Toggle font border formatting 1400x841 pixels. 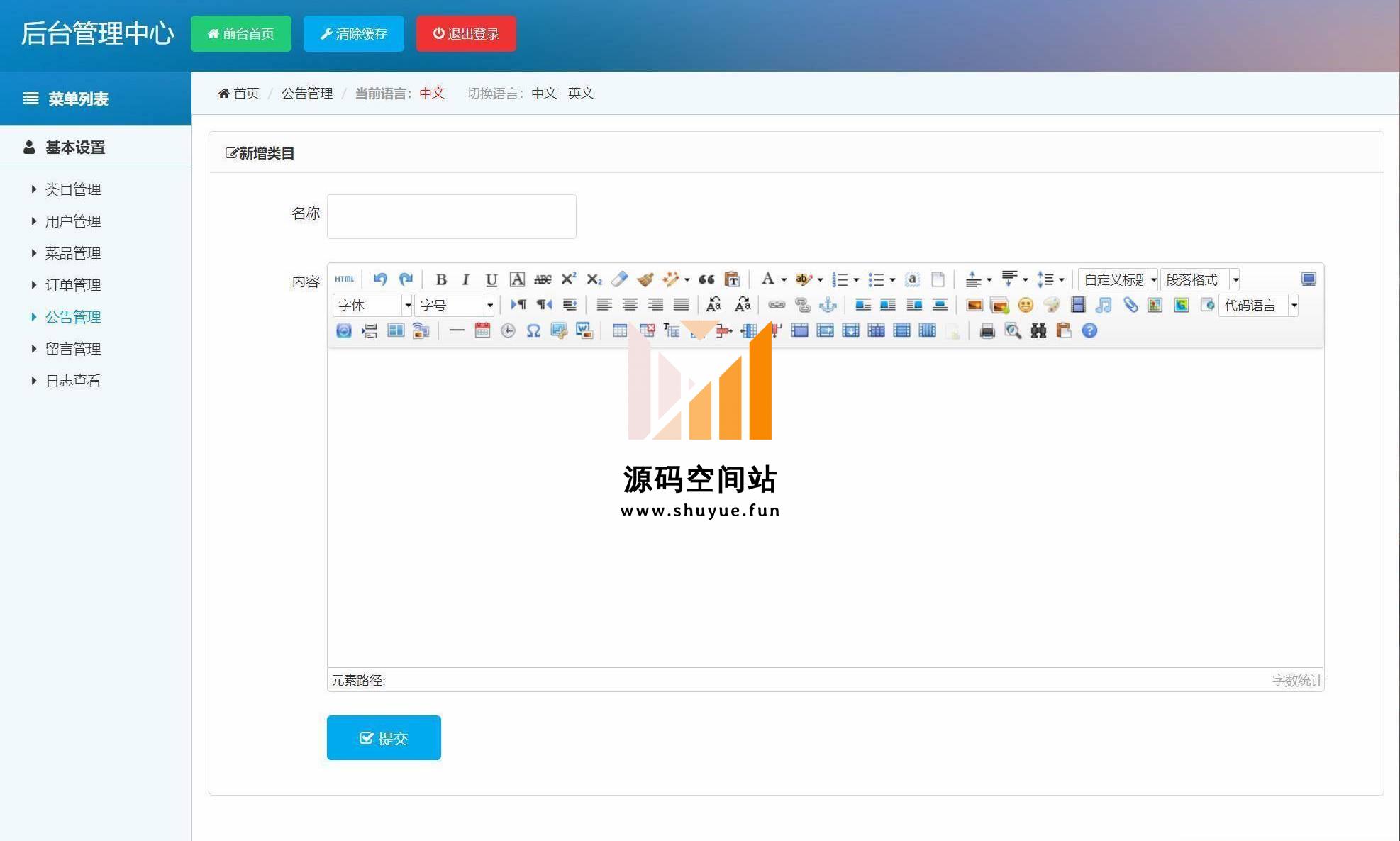pos(517,279)
